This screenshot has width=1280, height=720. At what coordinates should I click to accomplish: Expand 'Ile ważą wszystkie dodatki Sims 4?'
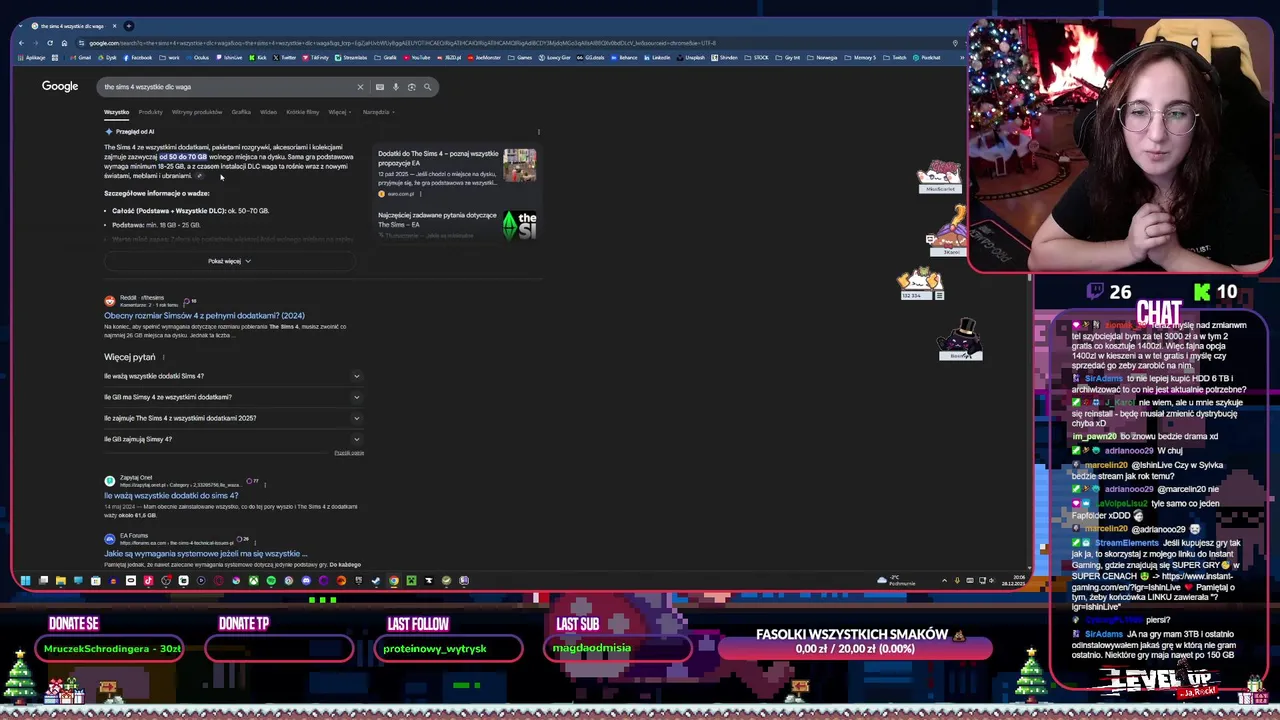[233, 376]
